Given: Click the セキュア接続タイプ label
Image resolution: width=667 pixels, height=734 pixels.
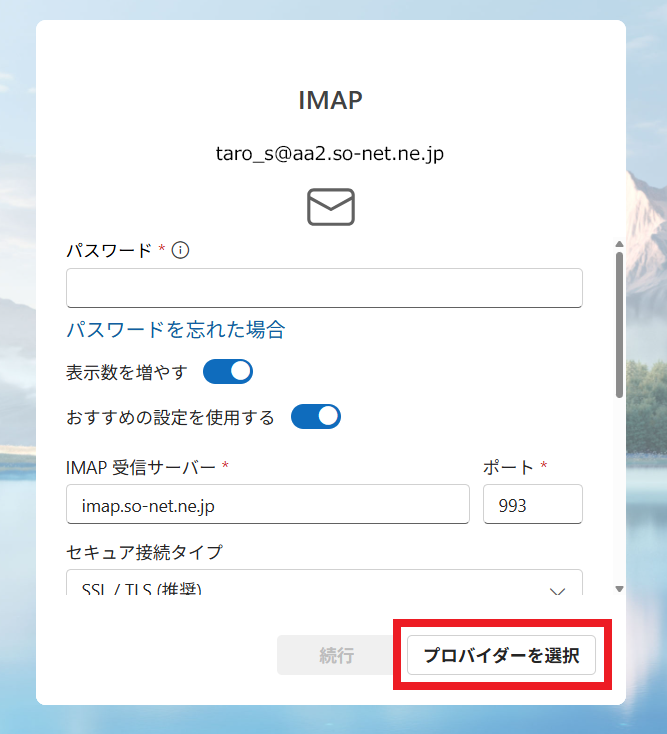Looking at the screenshot, I should tap(144, 551).
